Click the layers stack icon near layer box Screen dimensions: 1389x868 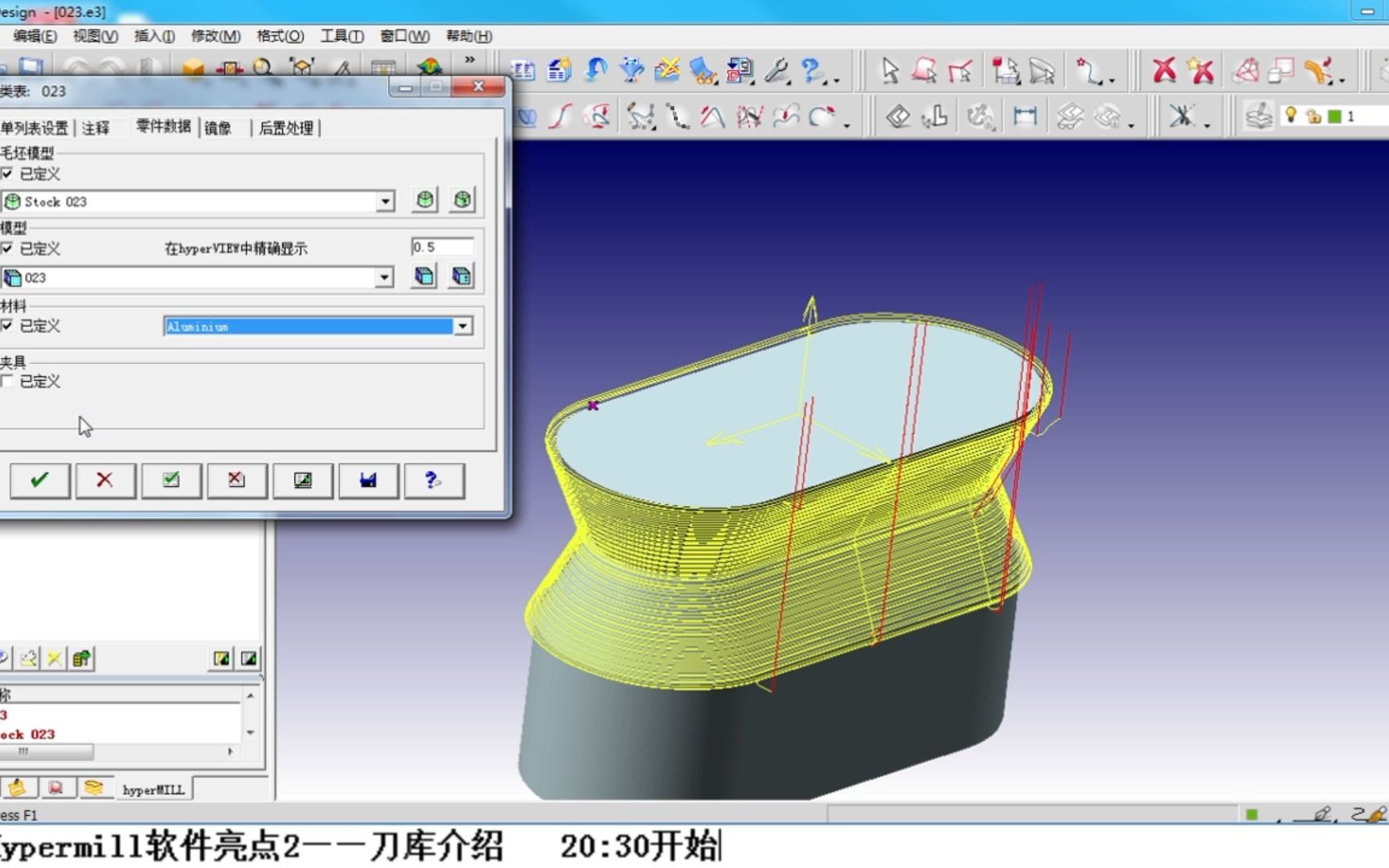pos(1259,117)
